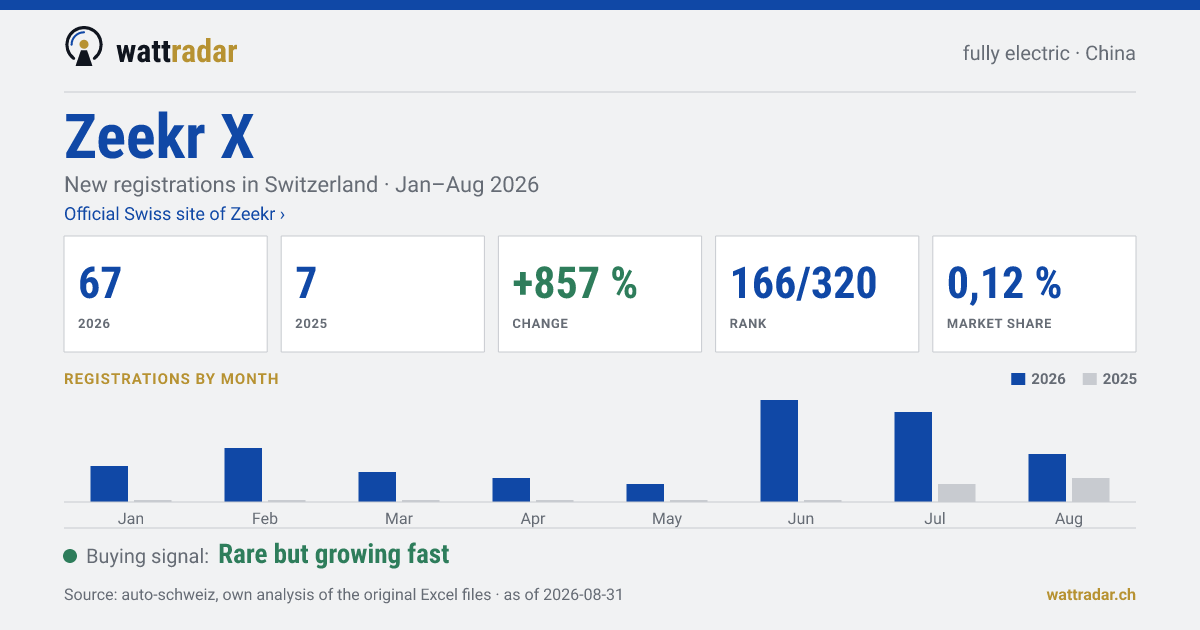Image resolution: width=1200 pixels, height=630 pixels.
Task: Click the Jun axis label
Action: click(801, 518)
